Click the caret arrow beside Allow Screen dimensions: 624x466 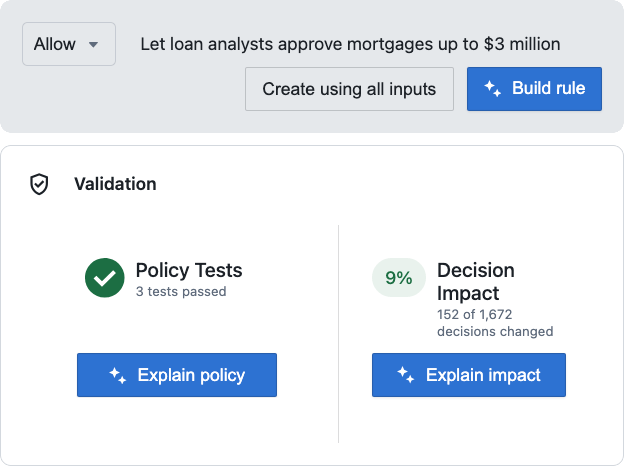93,45
